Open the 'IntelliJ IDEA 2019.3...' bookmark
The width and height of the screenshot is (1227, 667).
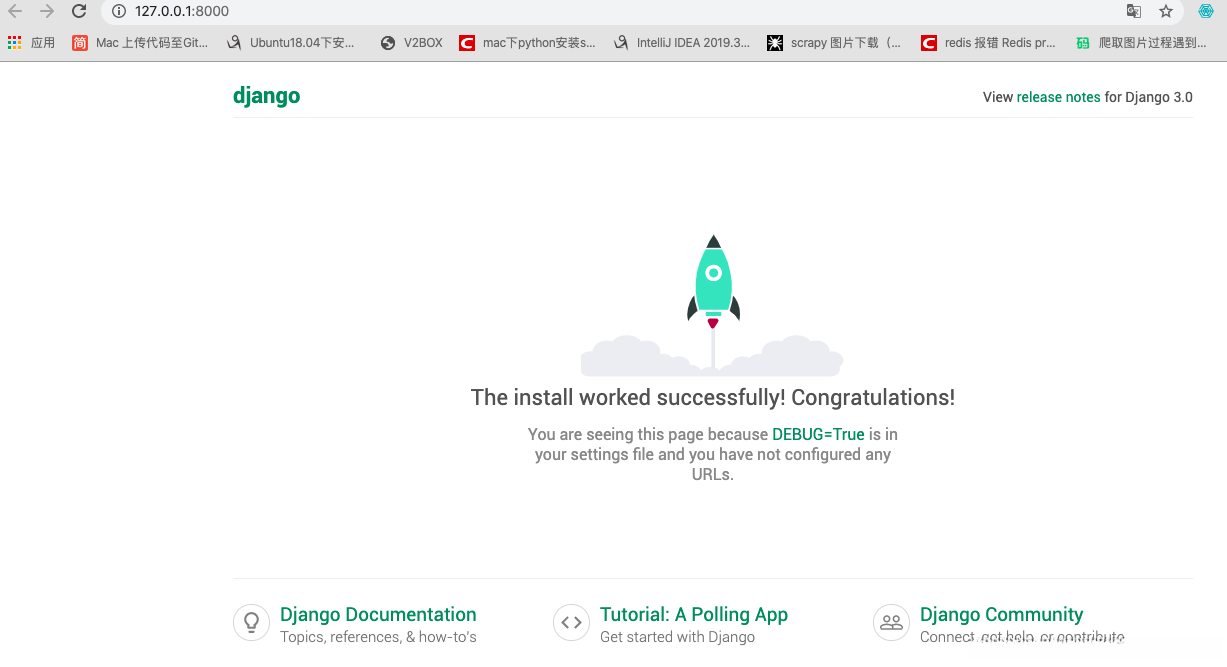tap(682, 43)
